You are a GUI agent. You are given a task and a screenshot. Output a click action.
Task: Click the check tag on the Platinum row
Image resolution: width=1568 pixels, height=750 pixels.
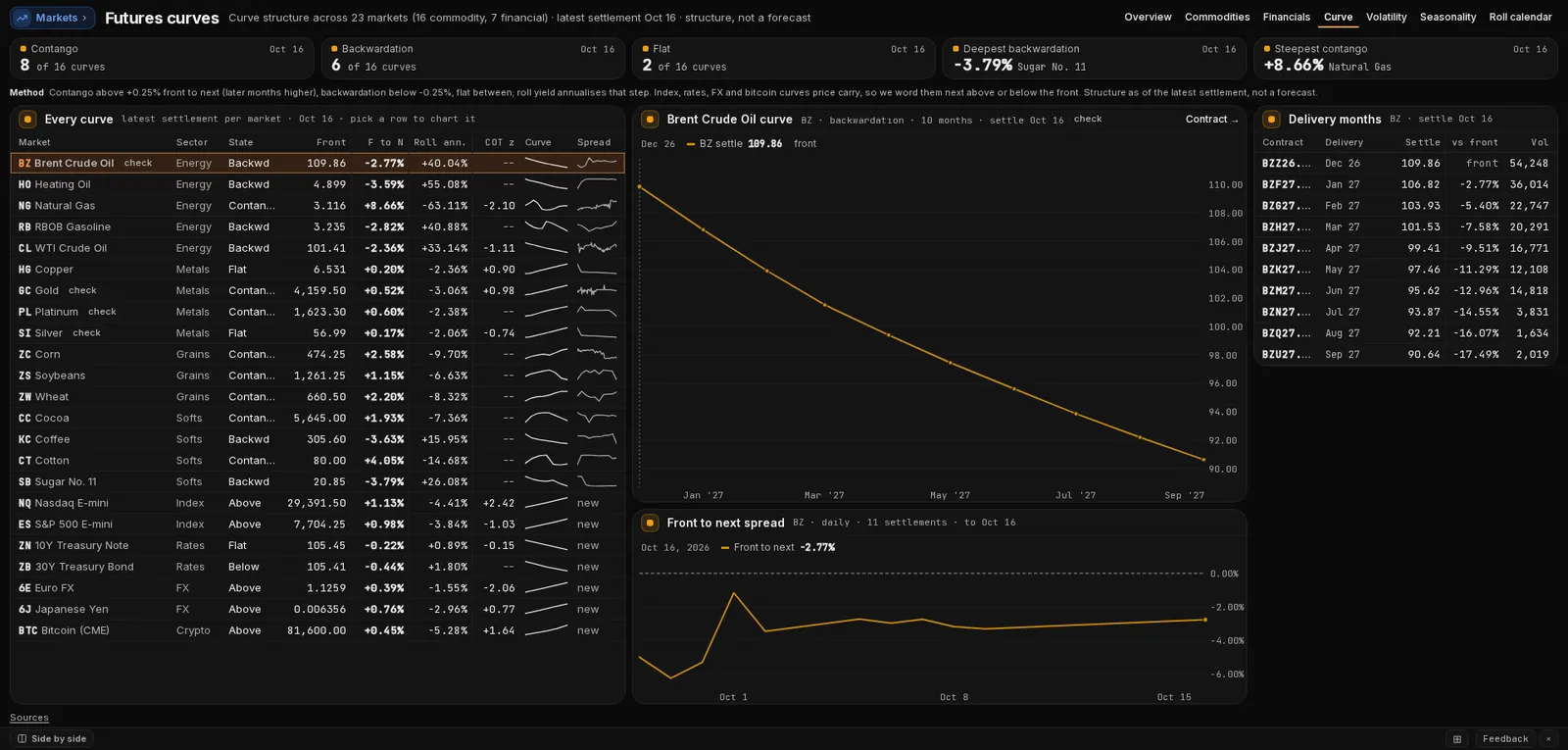point(102,312)
